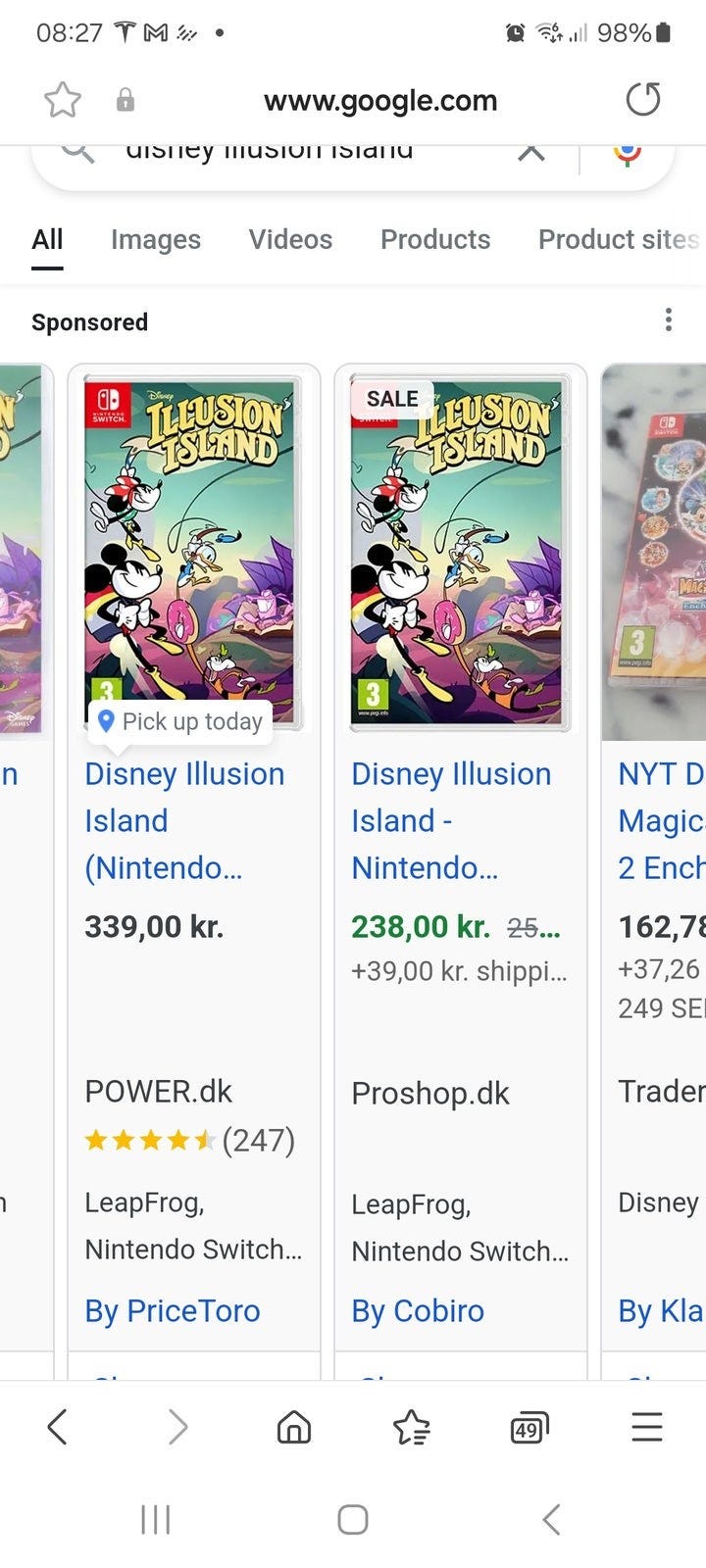The width and height of the screenshot is (706, 1568).
Task: Tap By PriceToro link
Action: pyautogui.click(x=173, y=1310)
